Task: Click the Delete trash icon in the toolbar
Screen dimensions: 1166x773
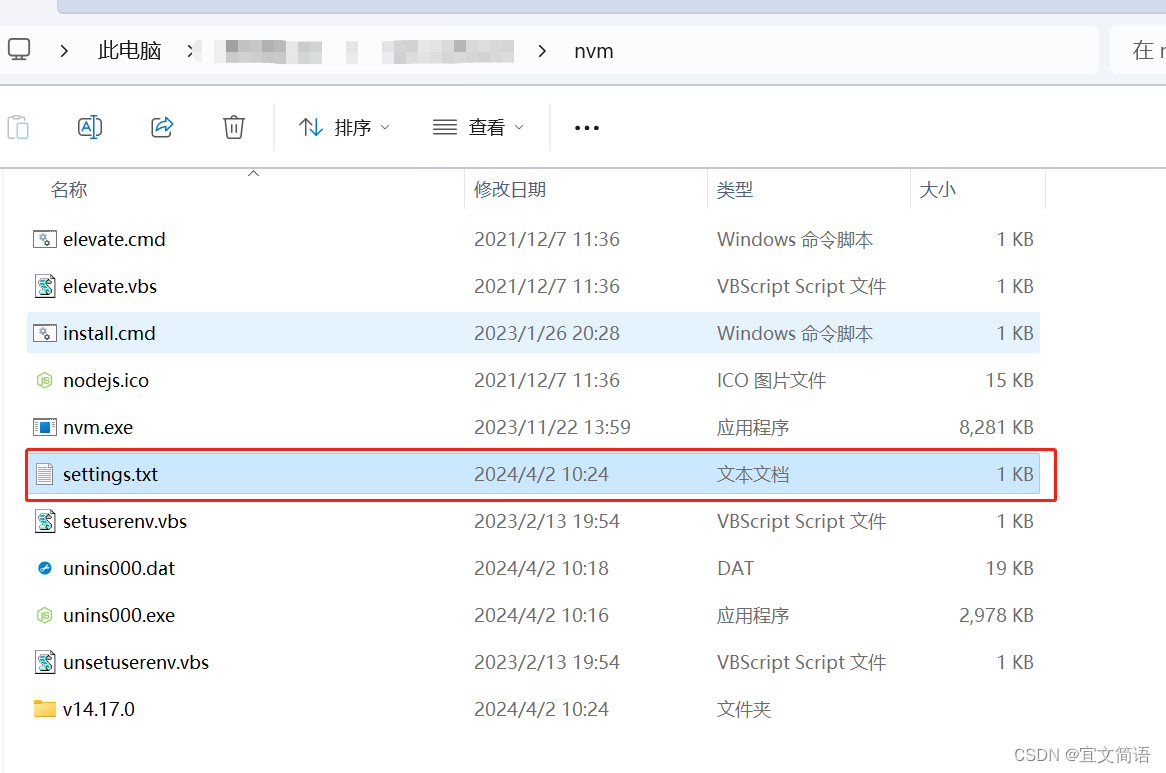Action: point(233,127)
